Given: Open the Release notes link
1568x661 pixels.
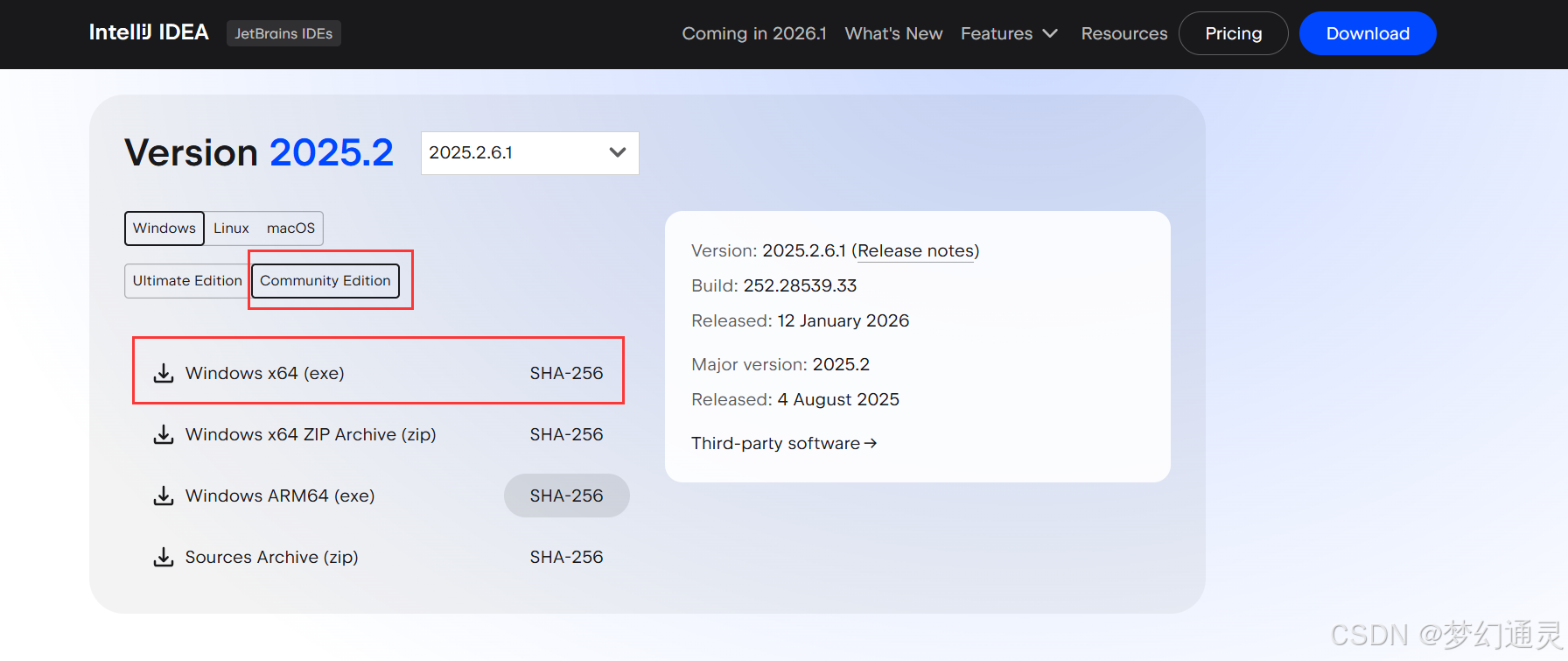Looking at the screenshot, I should [915, 251].
